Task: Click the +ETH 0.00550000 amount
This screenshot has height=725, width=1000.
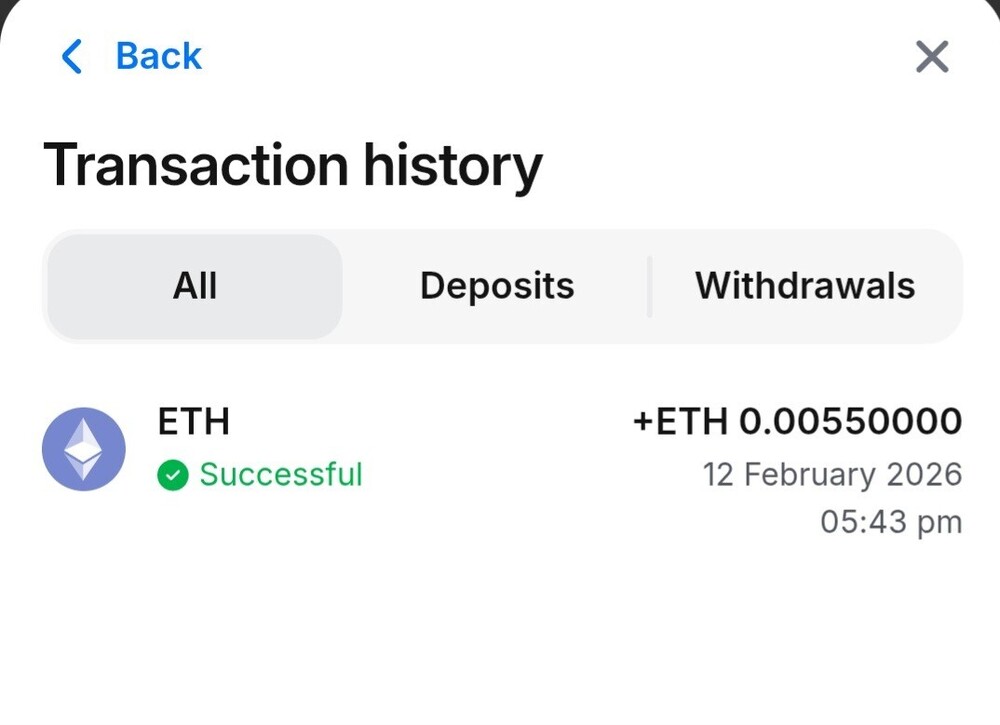Action: (x=797, y=422)
